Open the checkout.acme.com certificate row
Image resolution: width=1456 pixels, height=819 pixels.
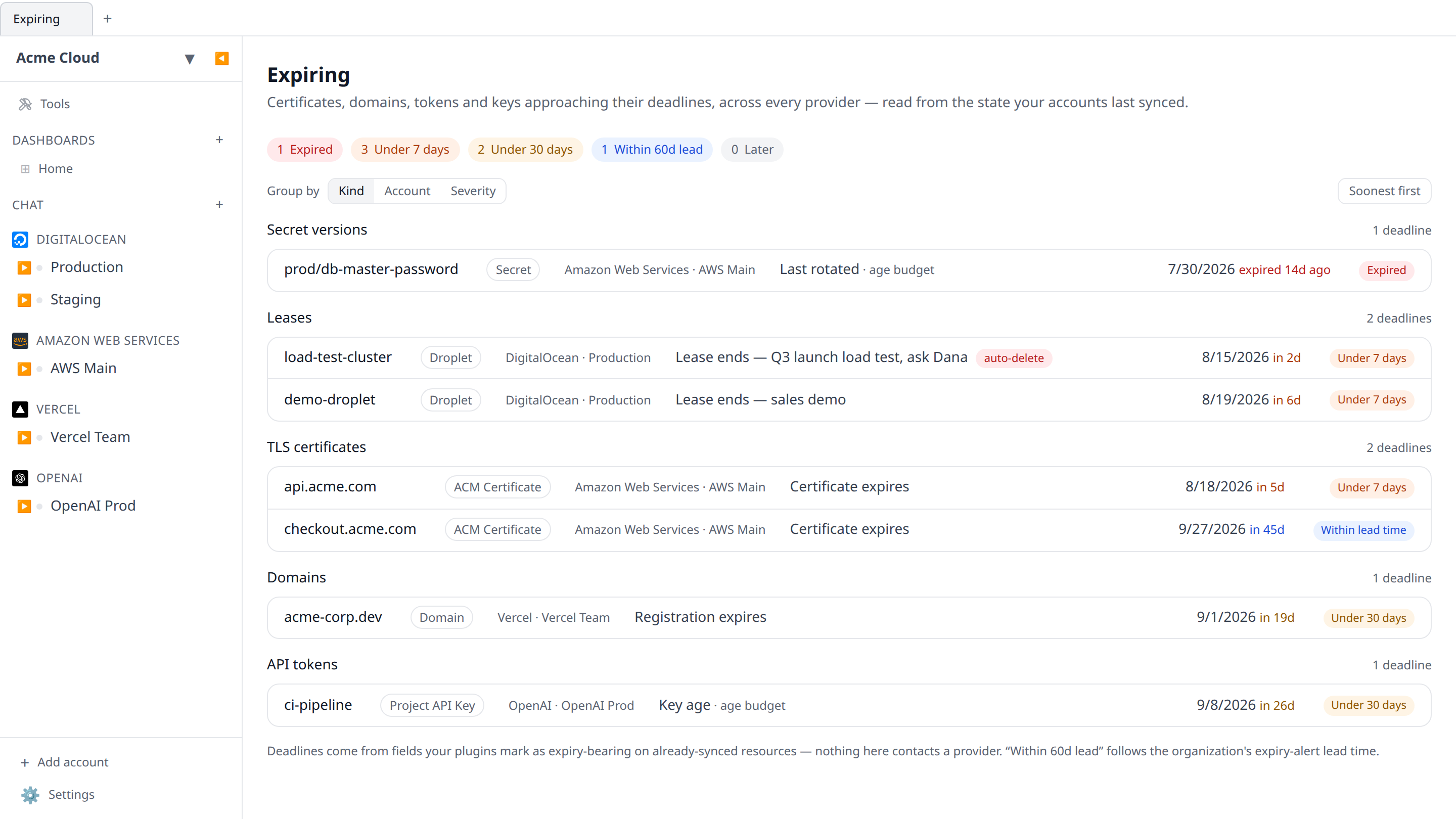tap(849, 530)
